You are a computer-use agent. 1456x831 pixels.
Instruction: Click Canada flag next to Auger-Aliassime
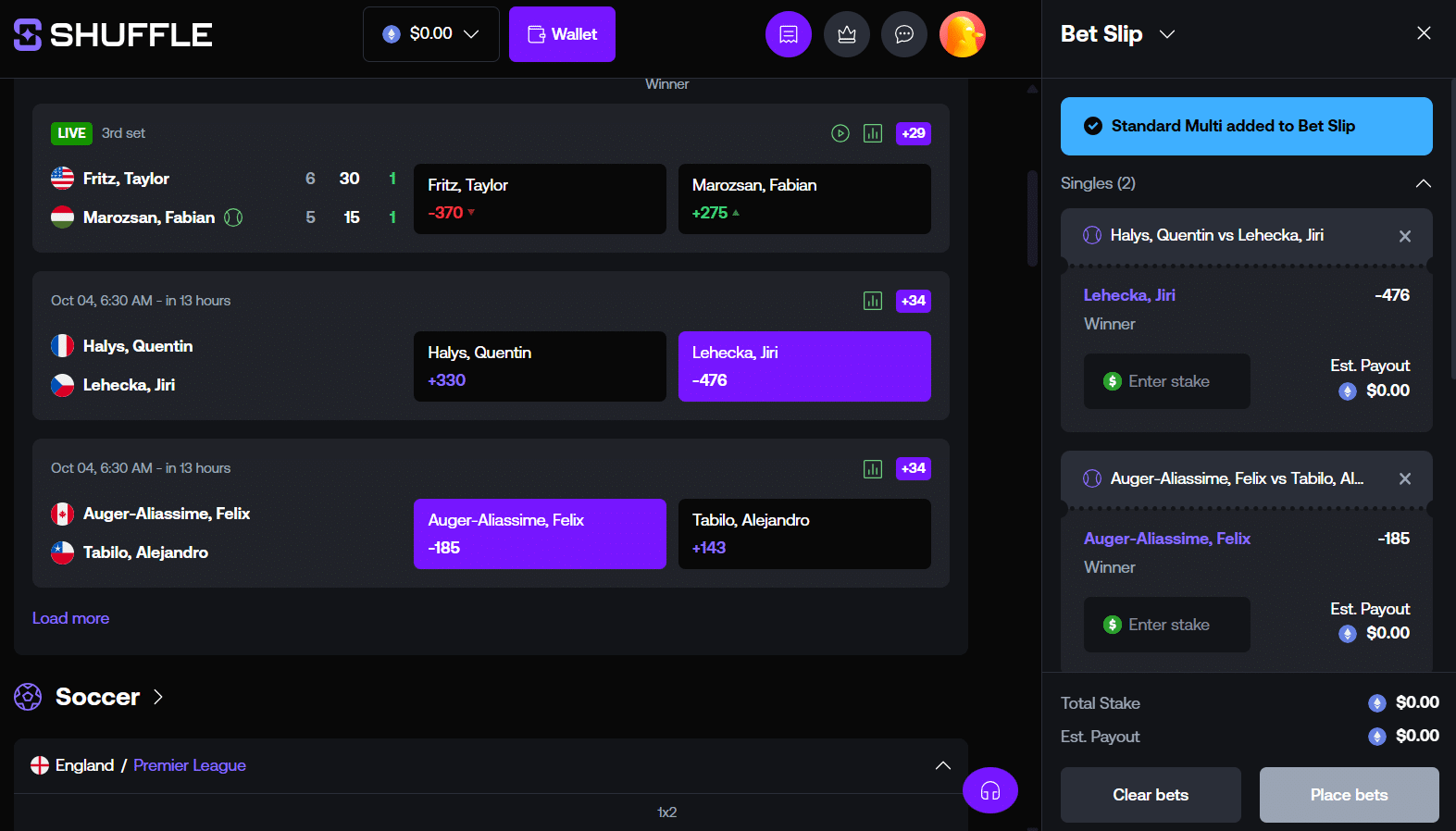(62, 514)
